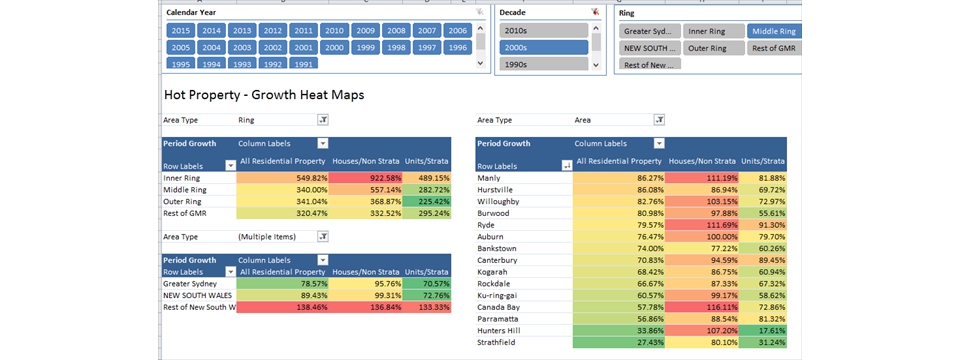Image resolution: width=960 pixels, height=360 pixels.
Task: Select Outer Ring in Ring slicer
Action: pyautogui.click(x=713, y=48)
